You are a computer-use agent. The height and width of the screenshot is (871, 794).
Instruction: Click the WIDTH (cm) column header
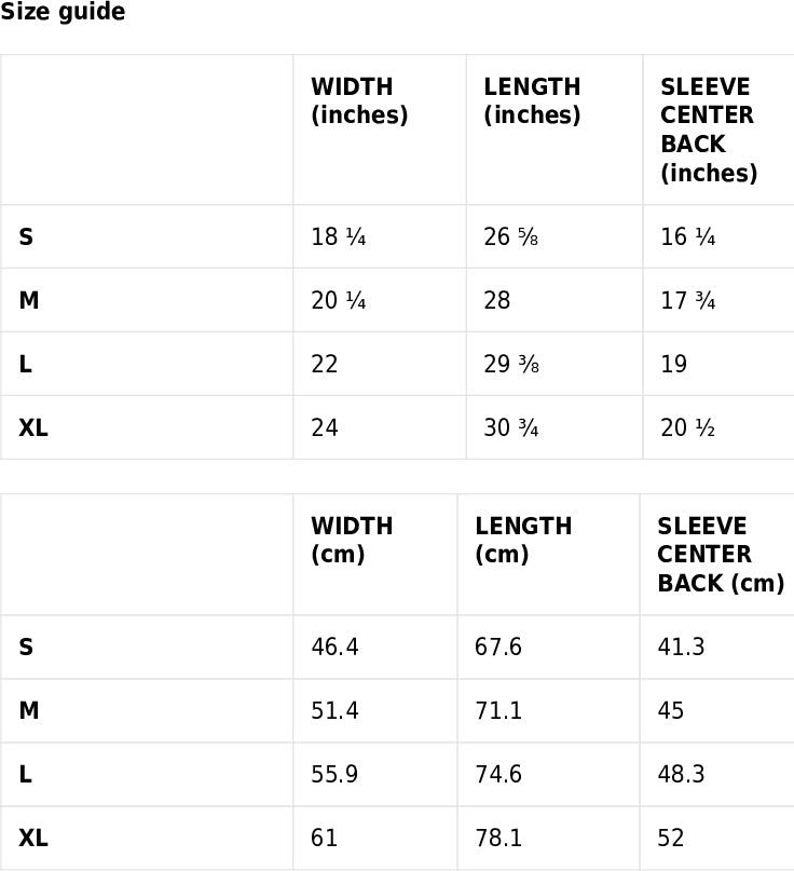[352, 540]
